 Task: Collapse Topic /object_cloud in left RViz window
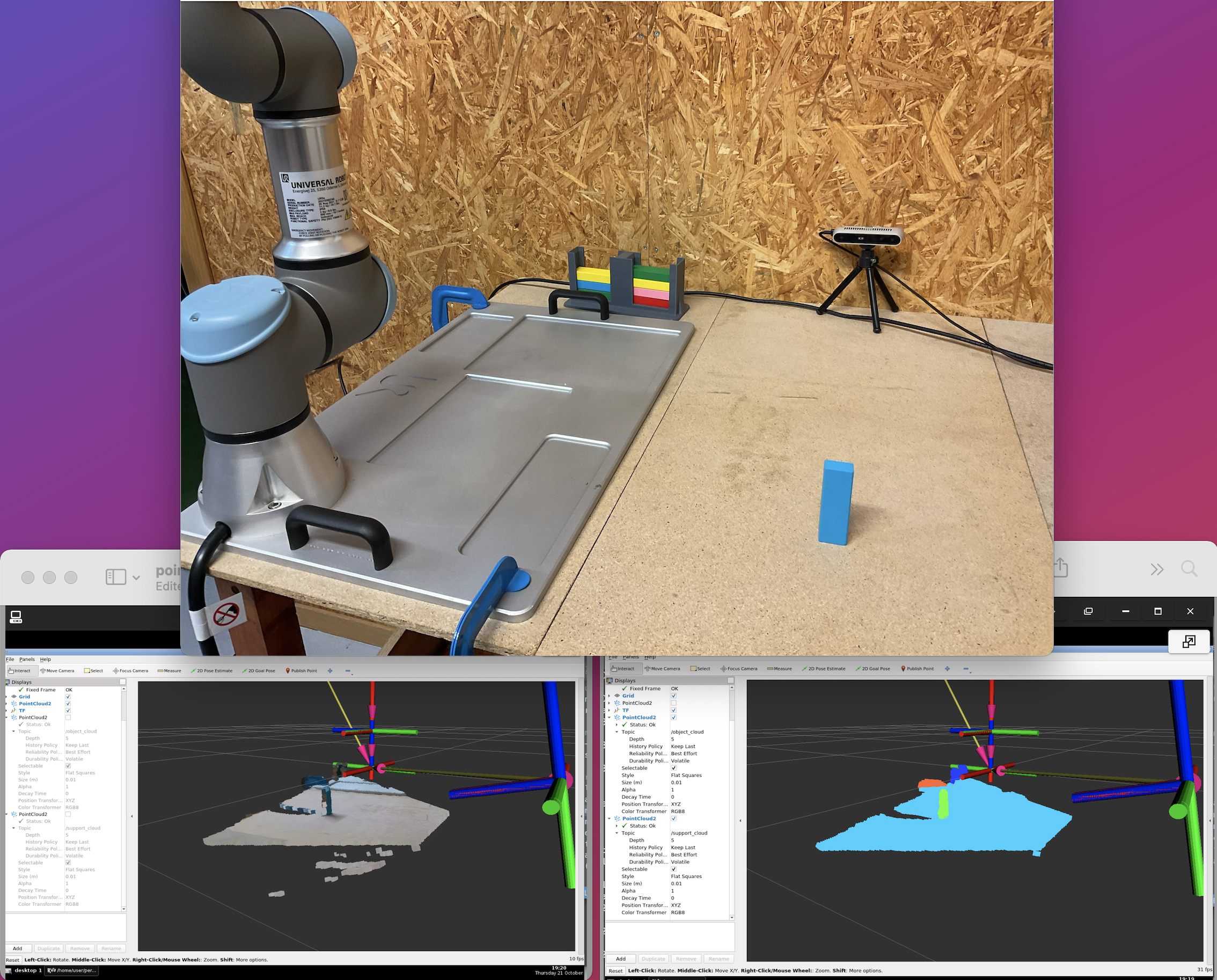(x=13, y=731)
